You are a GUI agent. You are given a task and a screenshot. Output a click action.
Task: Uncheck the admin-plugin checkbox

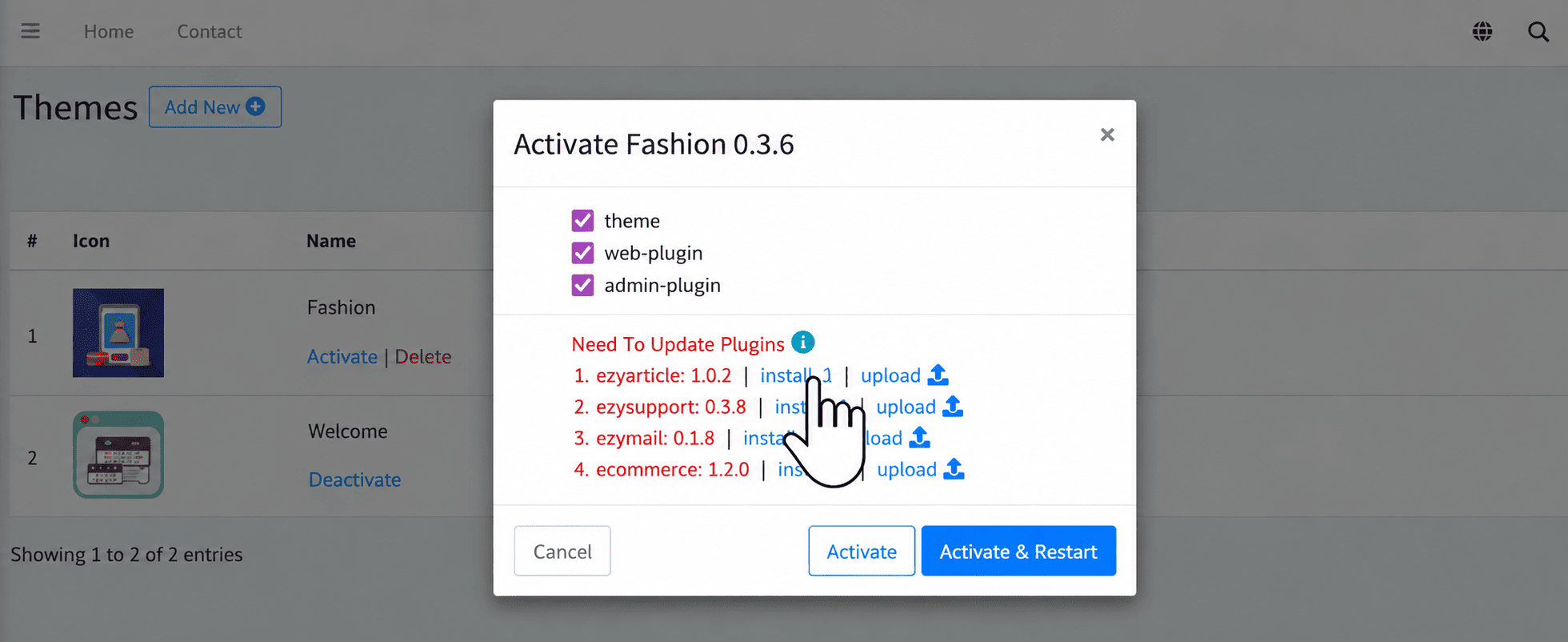(x=582, y=285)
